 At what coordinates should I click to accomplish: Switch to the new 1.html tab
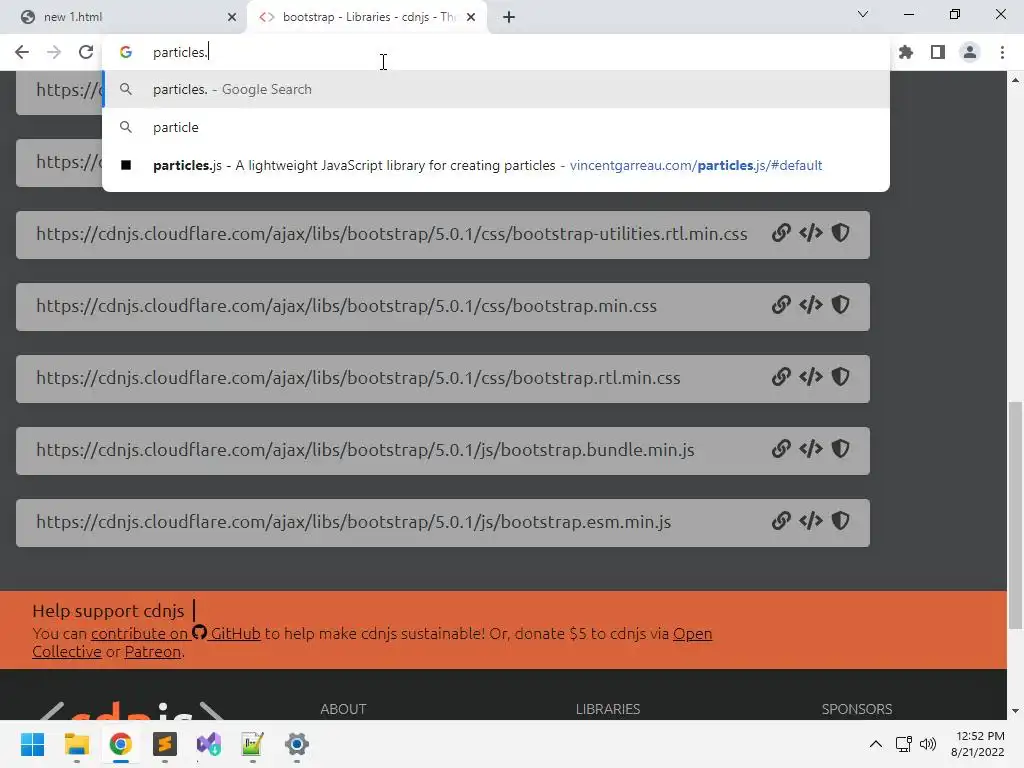click(x=123, y=17)
